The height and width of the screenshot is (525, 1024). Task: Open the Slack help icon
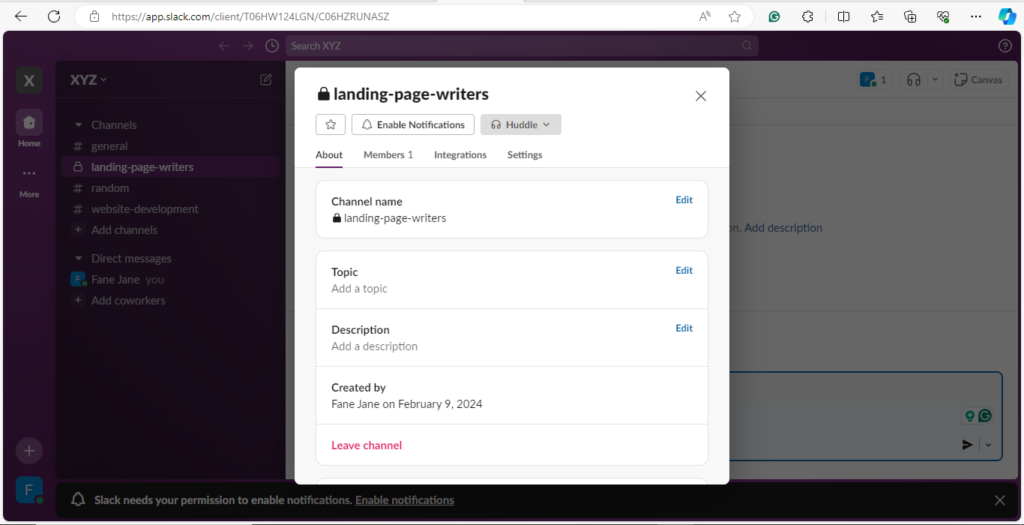1004,46
